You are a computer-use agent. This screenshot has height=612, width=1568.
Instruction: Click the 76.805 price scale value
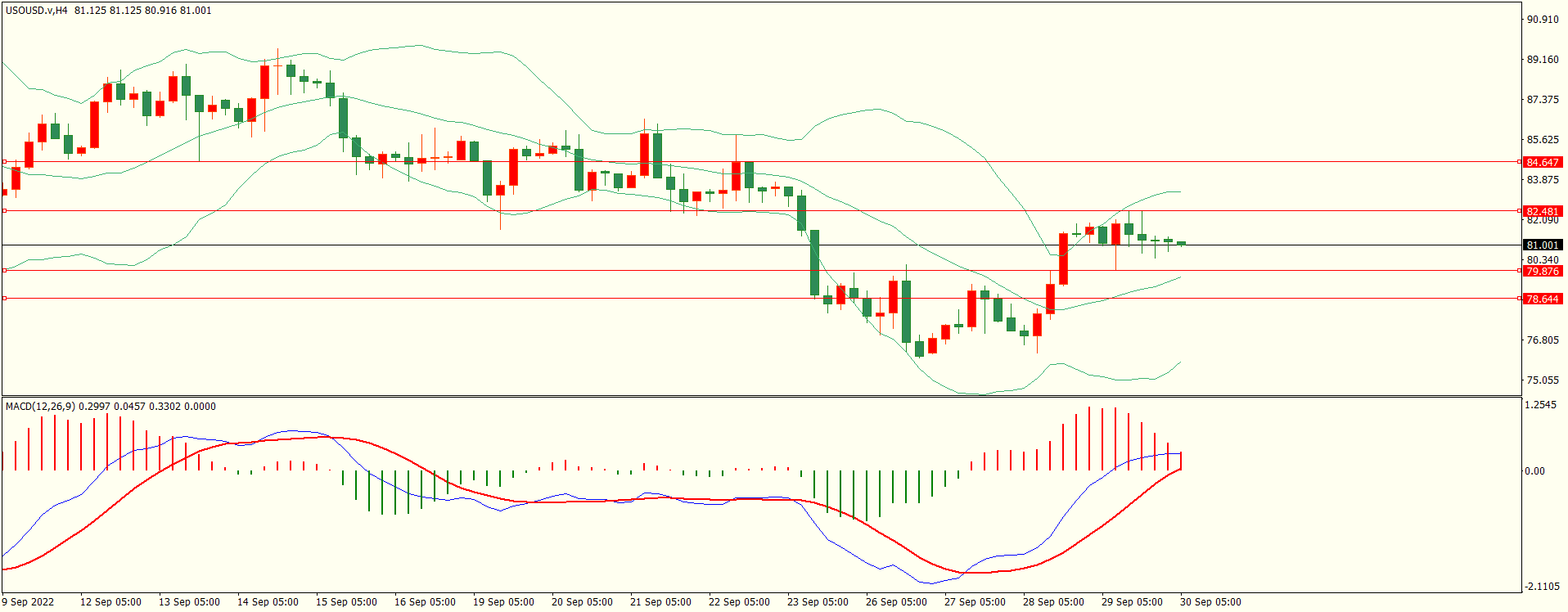tap(1543, 340)
